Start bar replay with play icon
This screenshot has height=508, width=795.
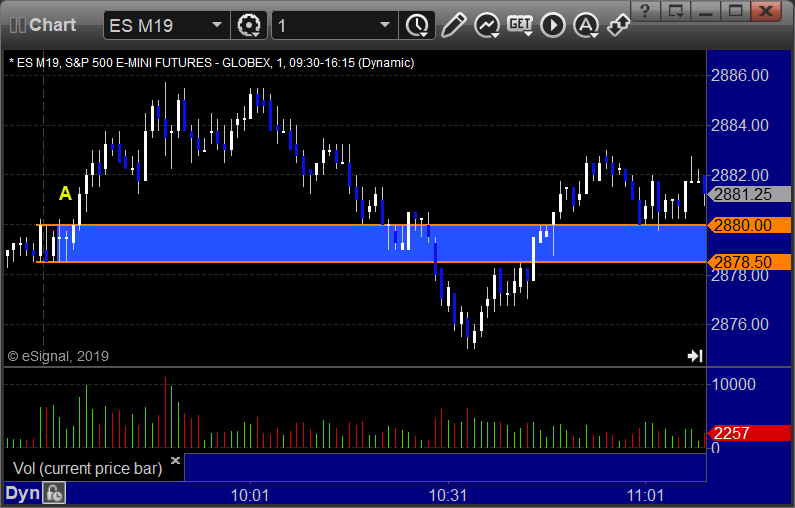(553, 25)
